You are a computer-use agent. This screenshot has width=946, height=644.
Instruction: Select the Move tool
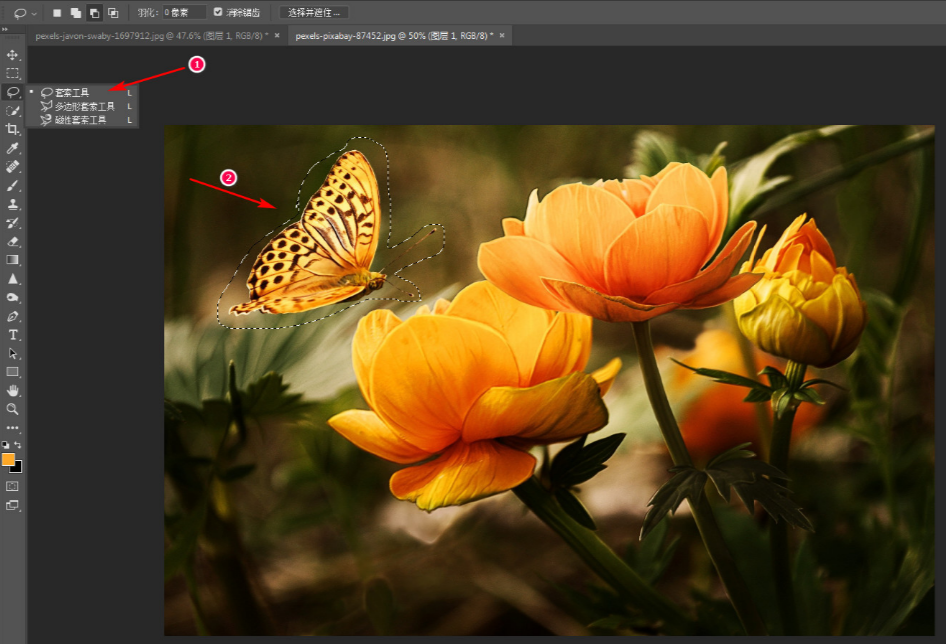pos(12,55)
